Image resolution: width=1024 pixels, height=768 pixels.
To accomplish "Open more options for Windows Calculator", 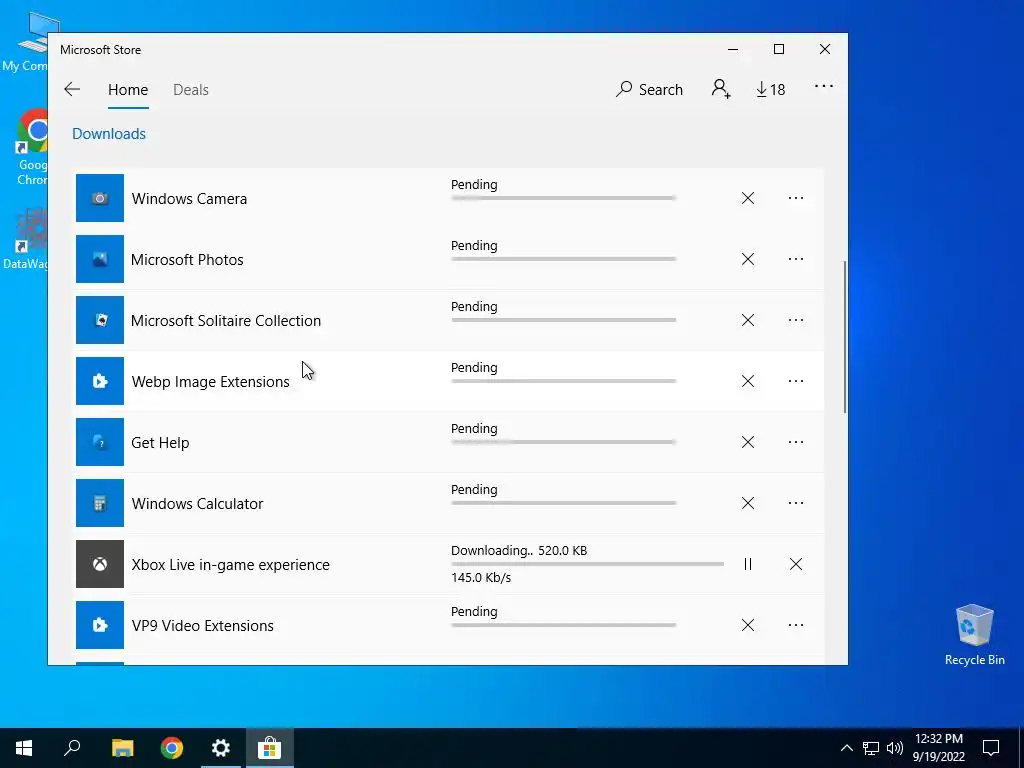I will coord(795,503).
